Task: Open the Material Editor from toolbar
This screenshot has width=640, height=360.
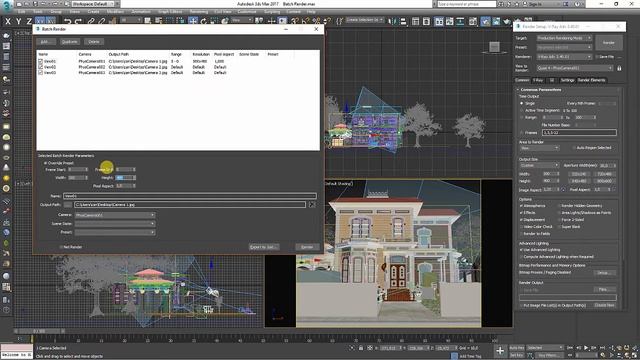Action: [x=473, y=21]
